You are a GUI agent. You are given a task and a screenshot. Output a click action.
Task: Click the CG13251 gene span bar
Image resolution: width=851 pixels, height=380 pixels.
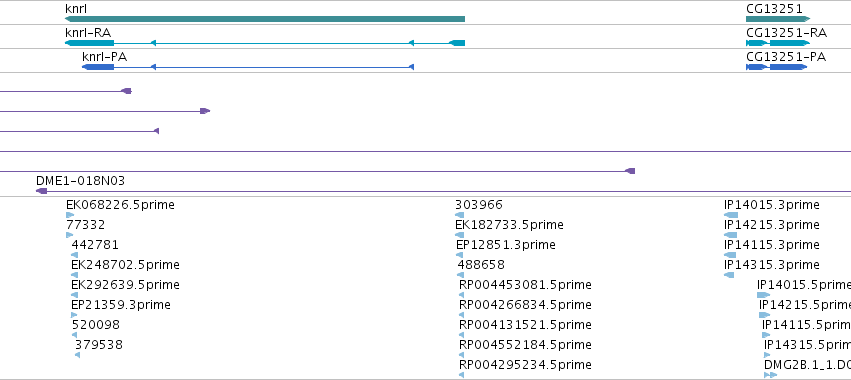[x=778, y=19]
